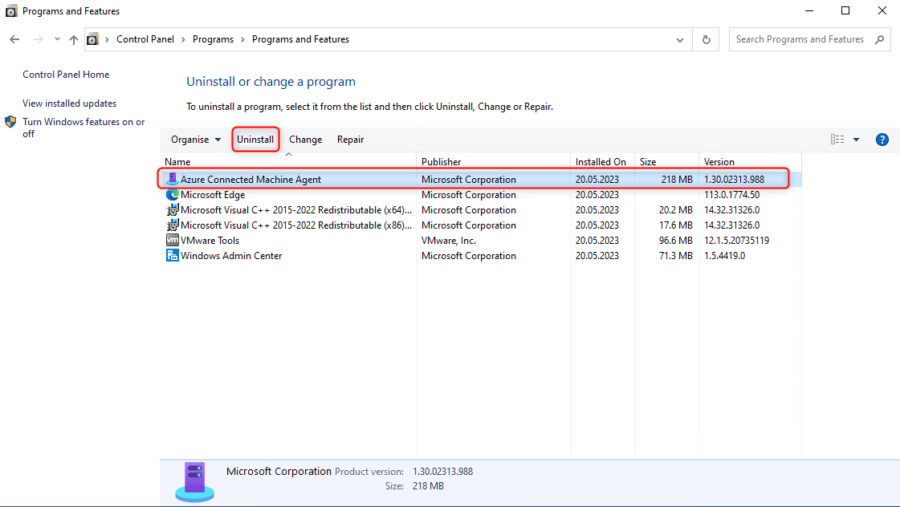Viewport: 900px width, 507px height.
Task: Click version 12.1.5.20735119 cell
Action: [x=736, y=240]
